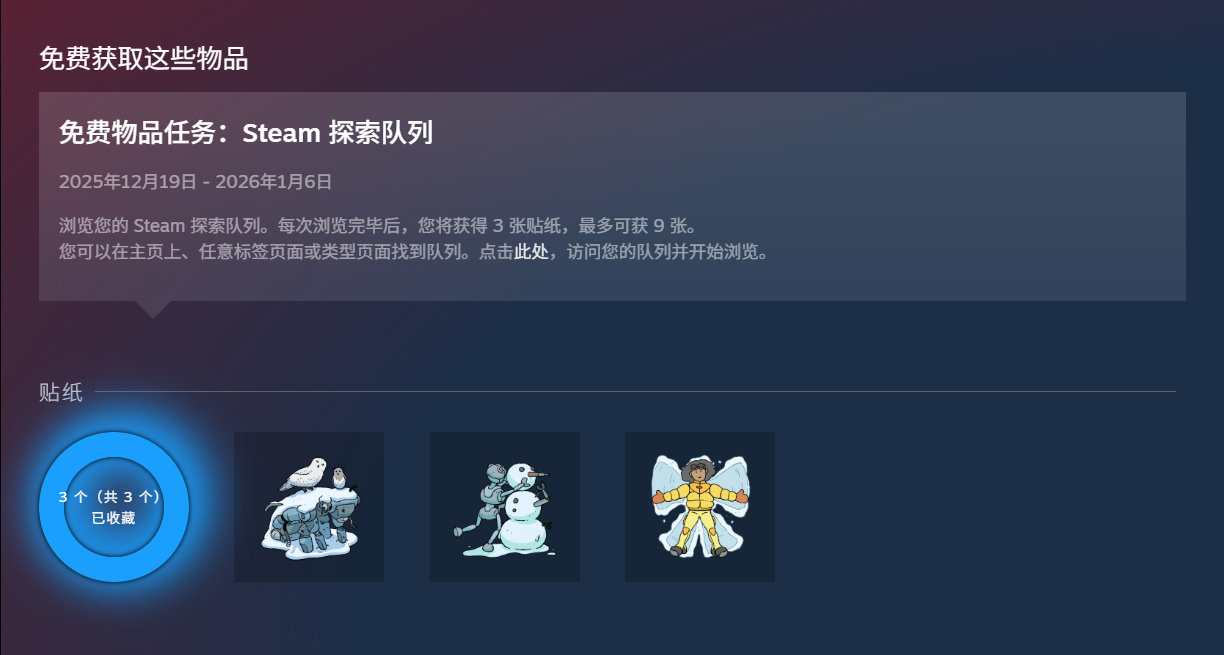The image size is (1224, 655).
Task: Click the divider line beside the 贴纸 label
Action: pyautogui.click(x=635, y=391)
